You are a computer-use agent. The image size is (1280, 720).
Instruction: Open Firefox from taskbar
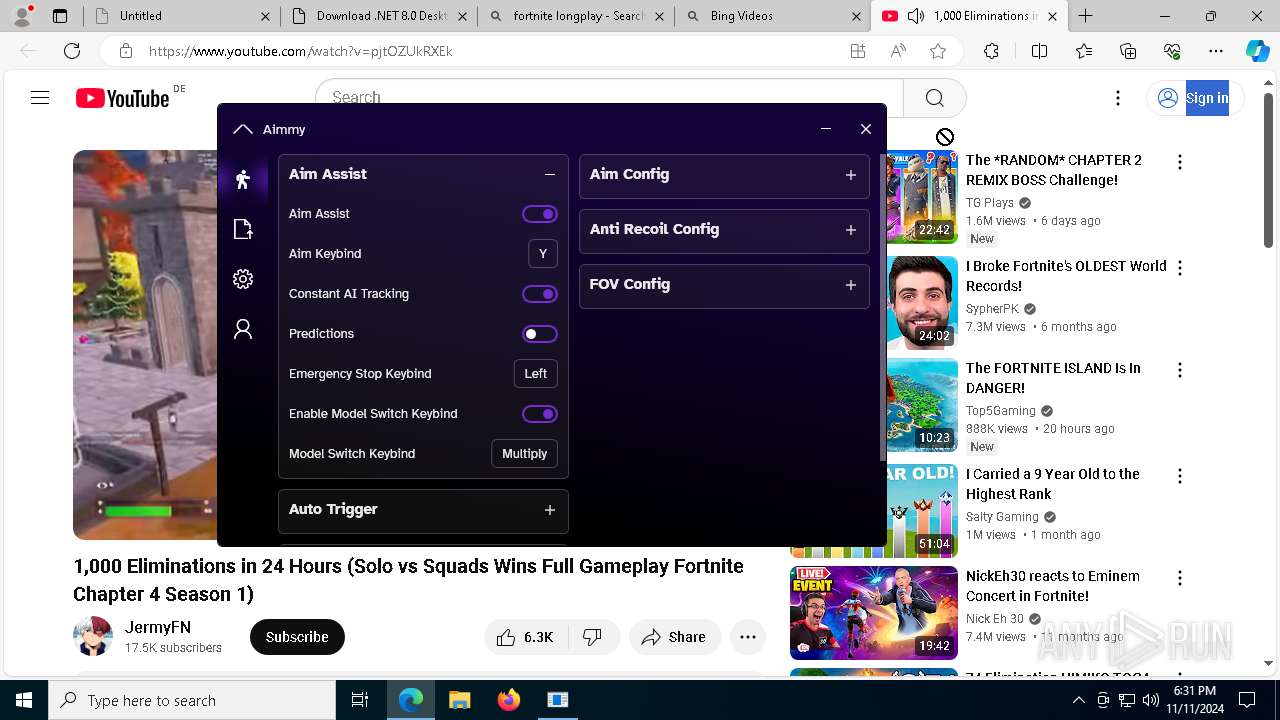[509, 700]
